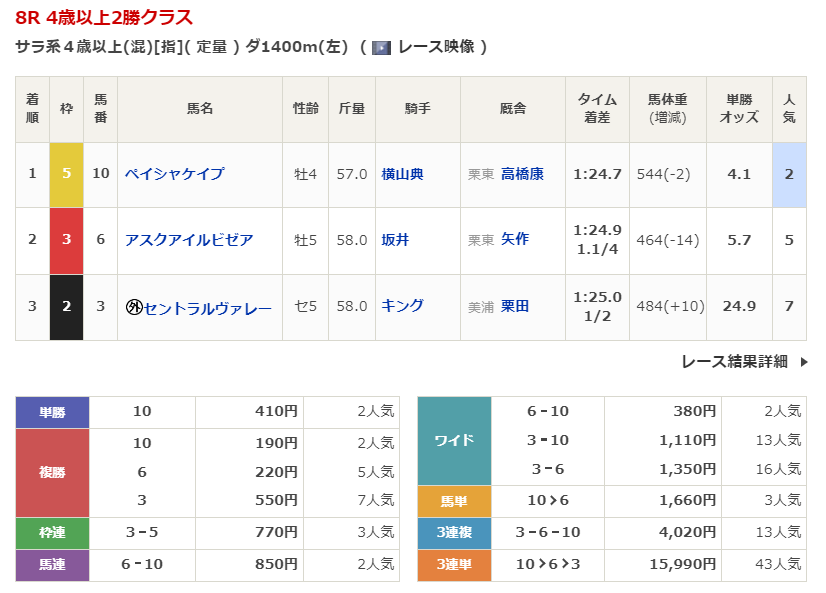Click the 外 foreign-horse mark beside セントラルヴァレー
This screenshot has height=593, width=826.
(133, 307)
